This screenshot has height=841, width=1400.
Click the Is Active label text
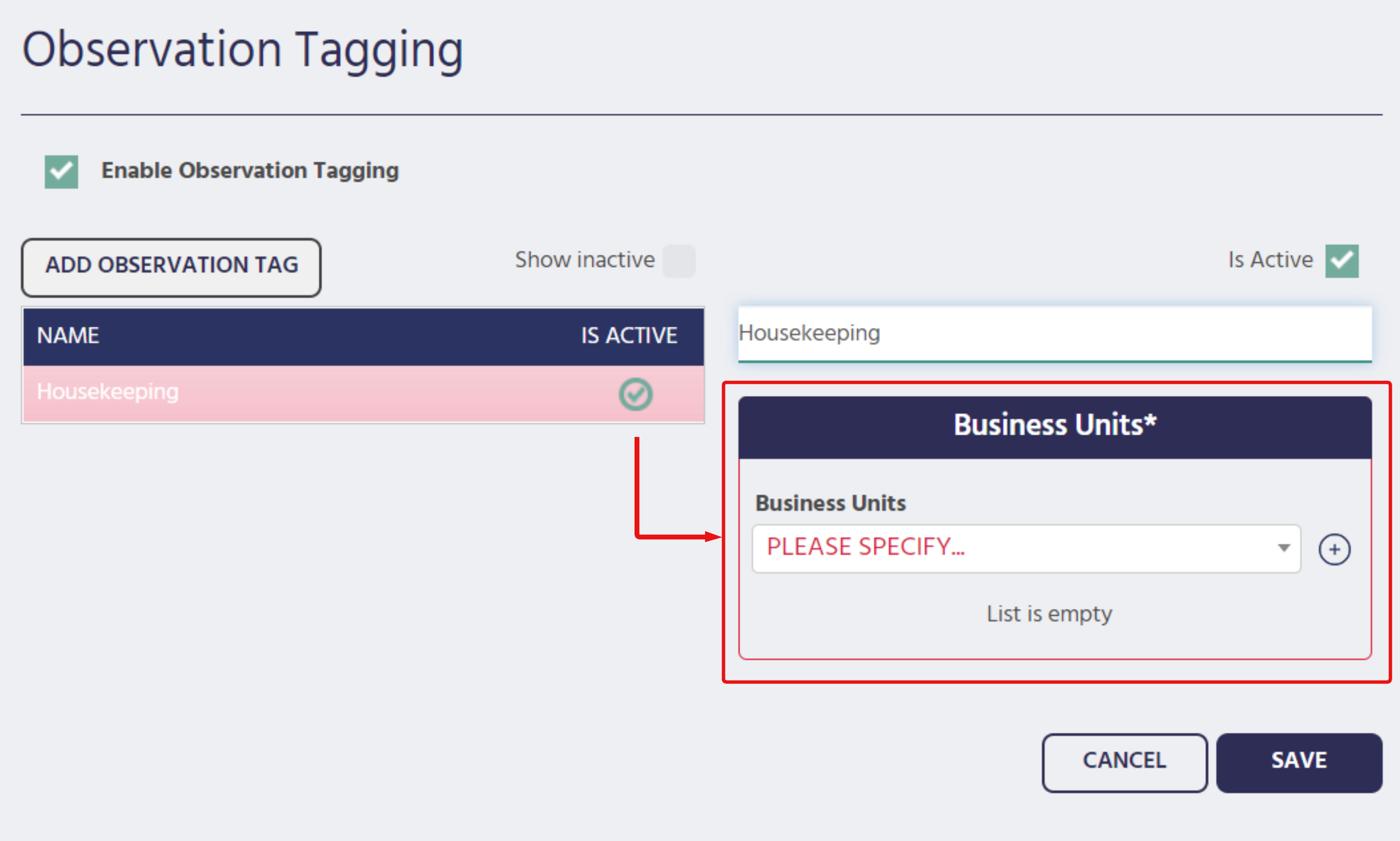click(x=1270, y=260)
